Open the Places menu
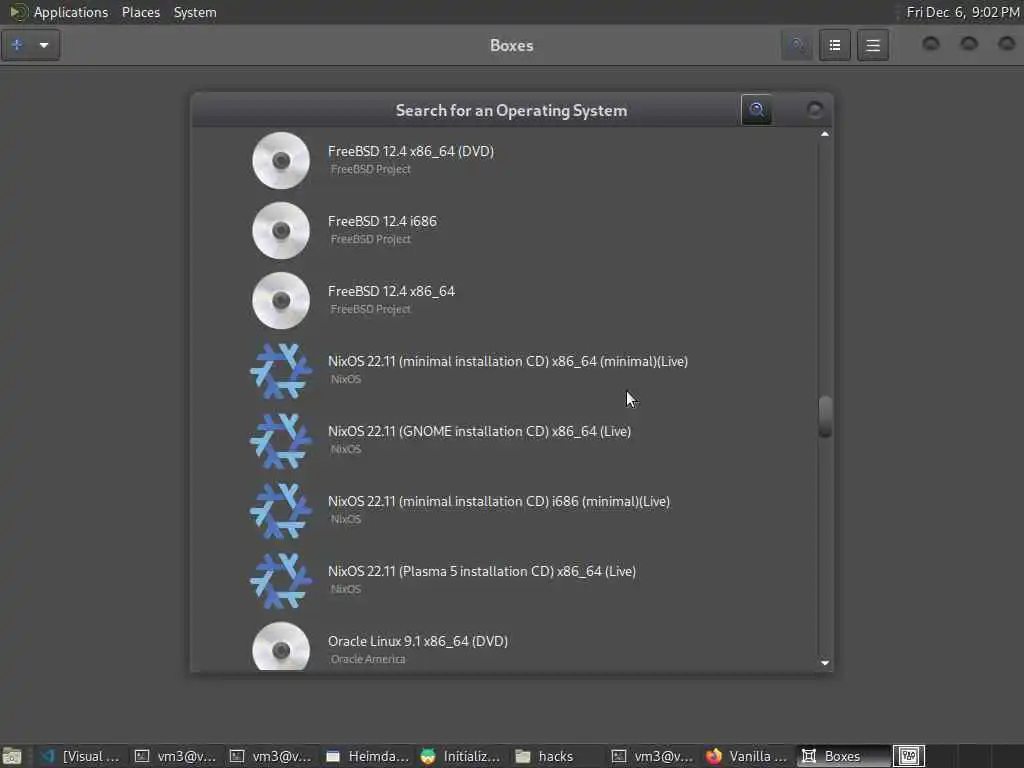Image resolution: width=1024 pixels, height=768 pixels. (140, 12)
